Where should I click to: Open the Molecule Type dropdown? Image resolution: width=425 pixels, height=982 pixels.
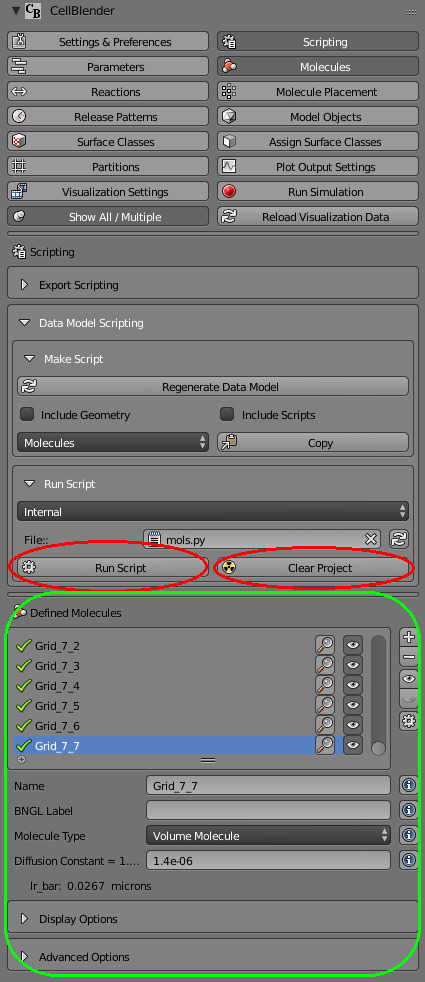pyautogui.click(x=269, y=835)
